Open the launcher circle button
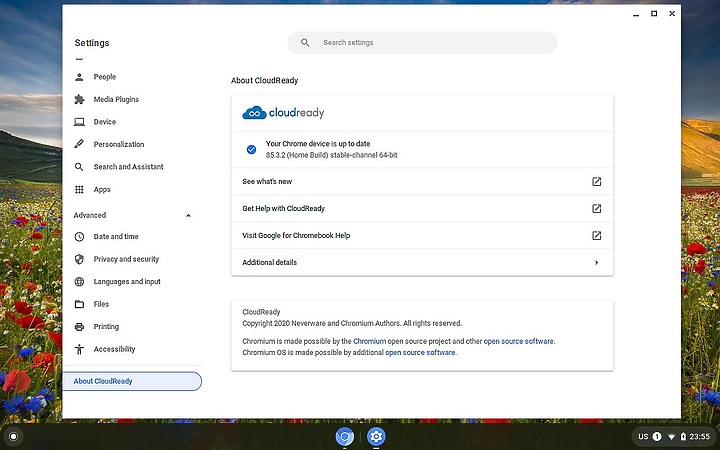The image size is (720, 450). 13,436
